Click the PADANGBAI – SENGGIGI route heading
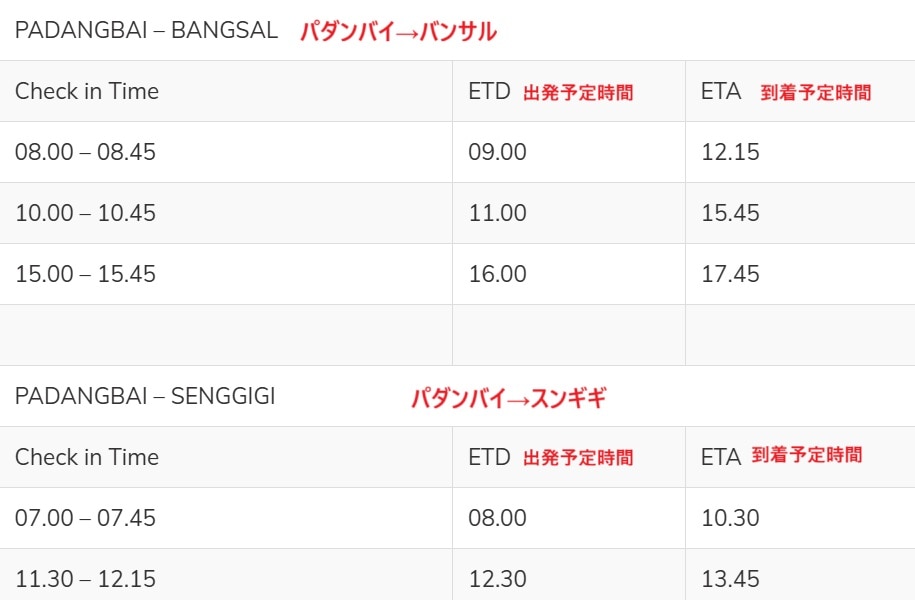 tap(145, 396)
